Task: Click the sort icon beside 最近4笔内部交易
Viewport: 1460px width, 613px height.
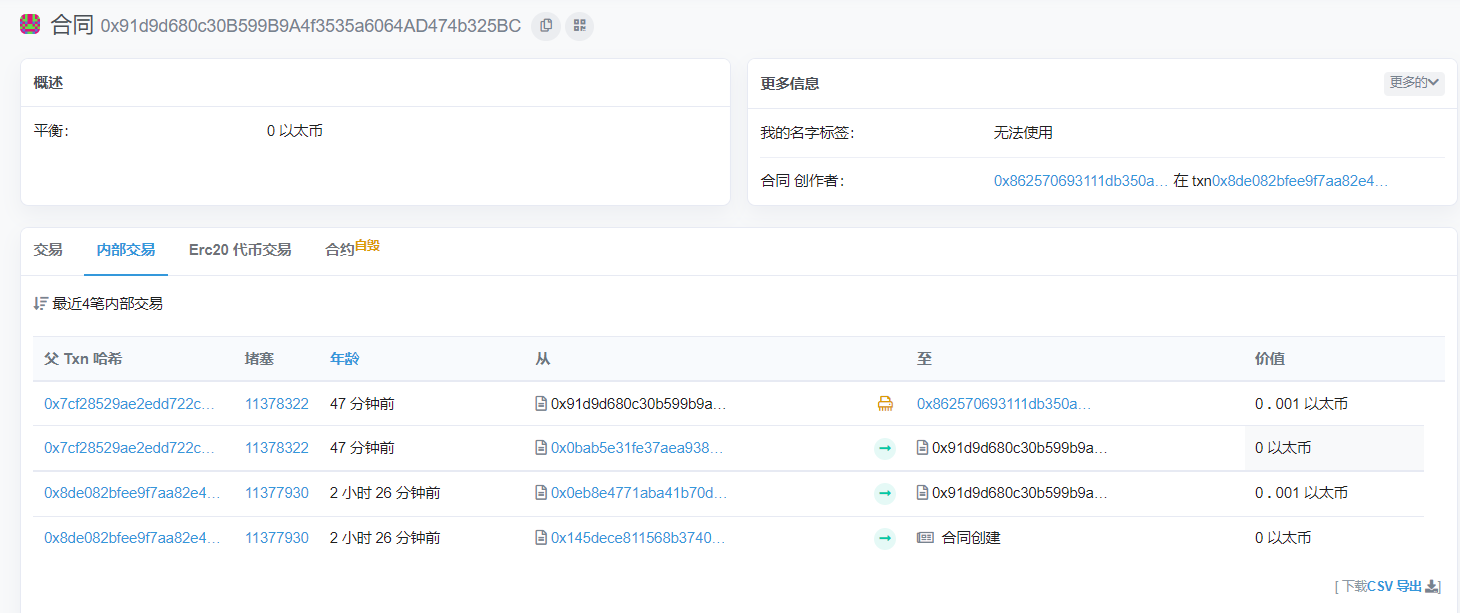Action: (x=40, y=303)
